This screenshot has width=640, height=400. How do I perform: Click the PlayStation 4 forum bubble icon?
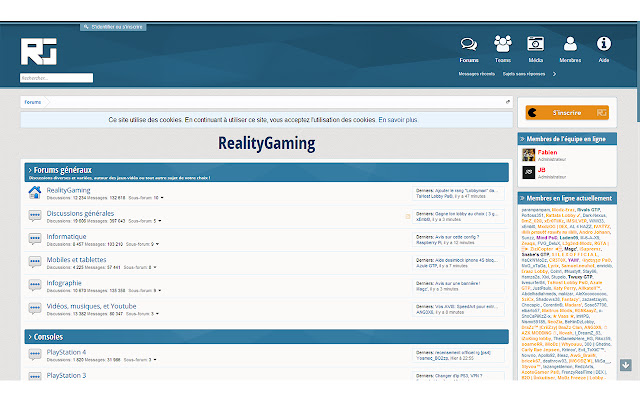[x=35, y=354]
